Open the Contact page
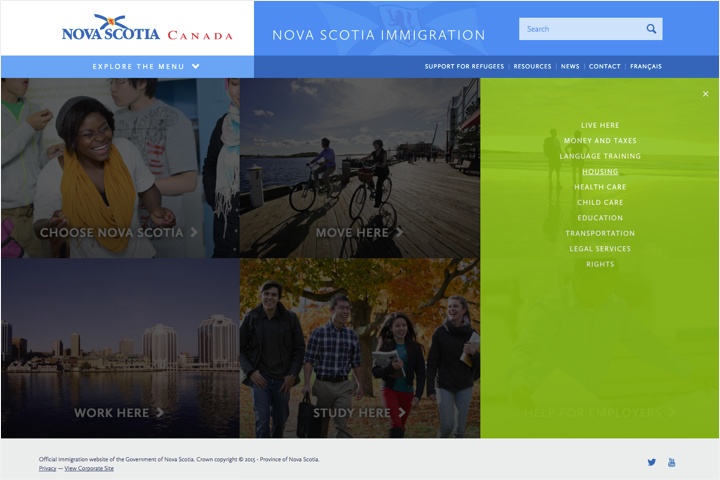Screen dimensions: 720x480 tap(604, 67)
